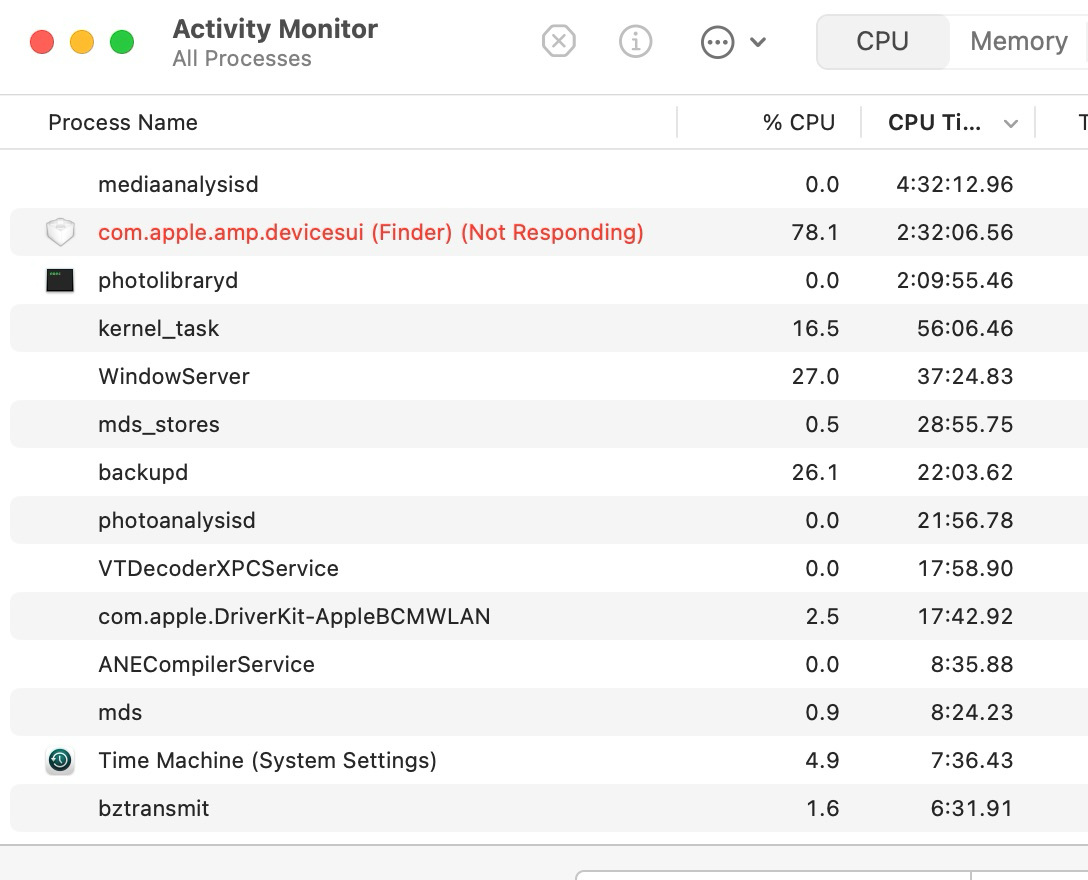
Task: Click the black terminal icon beside photolibraryd
Action: [60, 280]
